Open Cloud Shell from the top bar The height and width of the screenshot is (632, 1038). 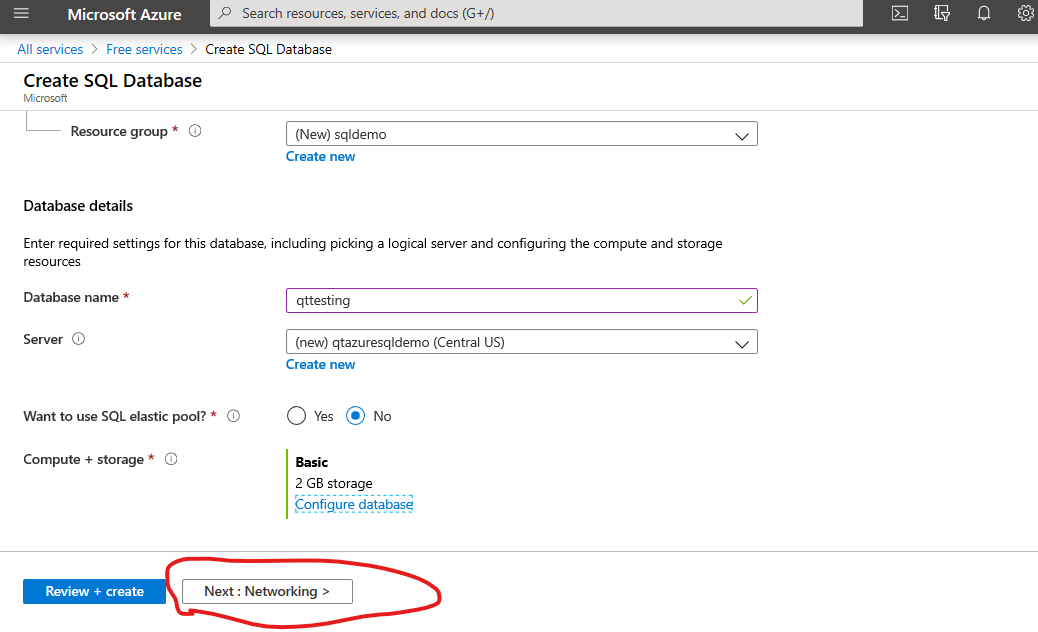point(900,13)
